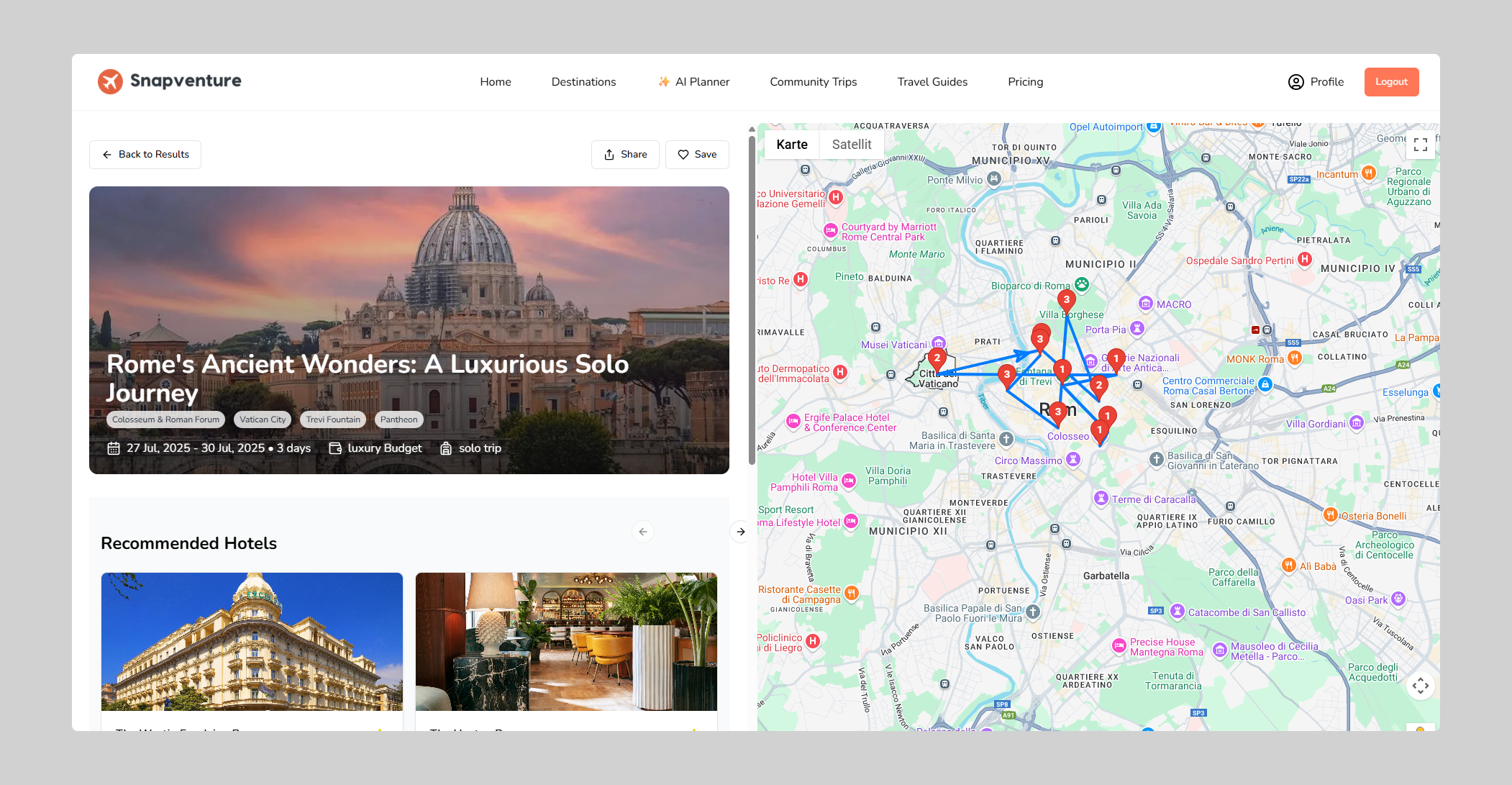
Task: Switch map to Karte view
Action: [x=791, y=145]
